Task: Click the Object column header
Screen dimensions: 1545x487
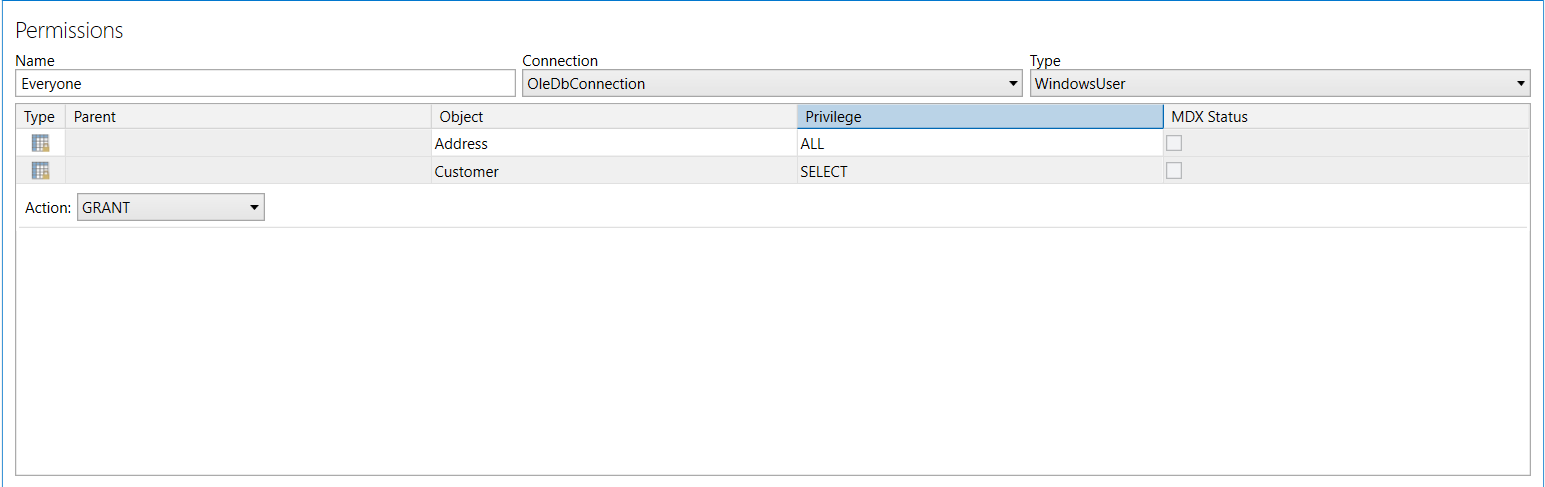Action: 613,117
